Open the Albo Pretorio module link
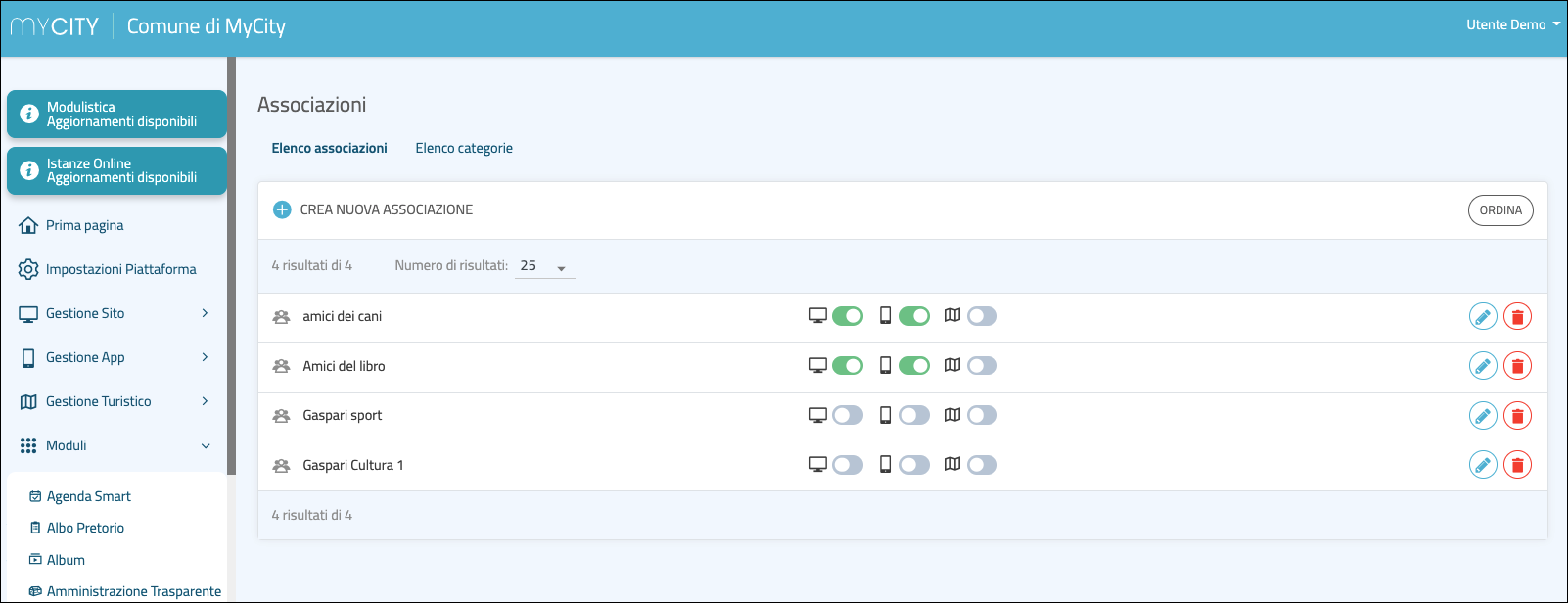The image size is (1568, 603). [x=85, y=528]
